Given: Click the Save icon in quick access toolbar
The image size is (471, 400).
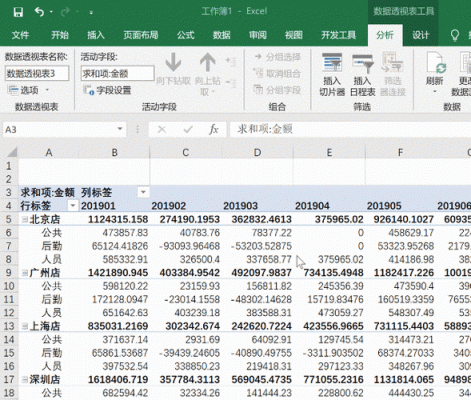Looking at the screenshot, I should pyautogui.click(x=18, y=12).
